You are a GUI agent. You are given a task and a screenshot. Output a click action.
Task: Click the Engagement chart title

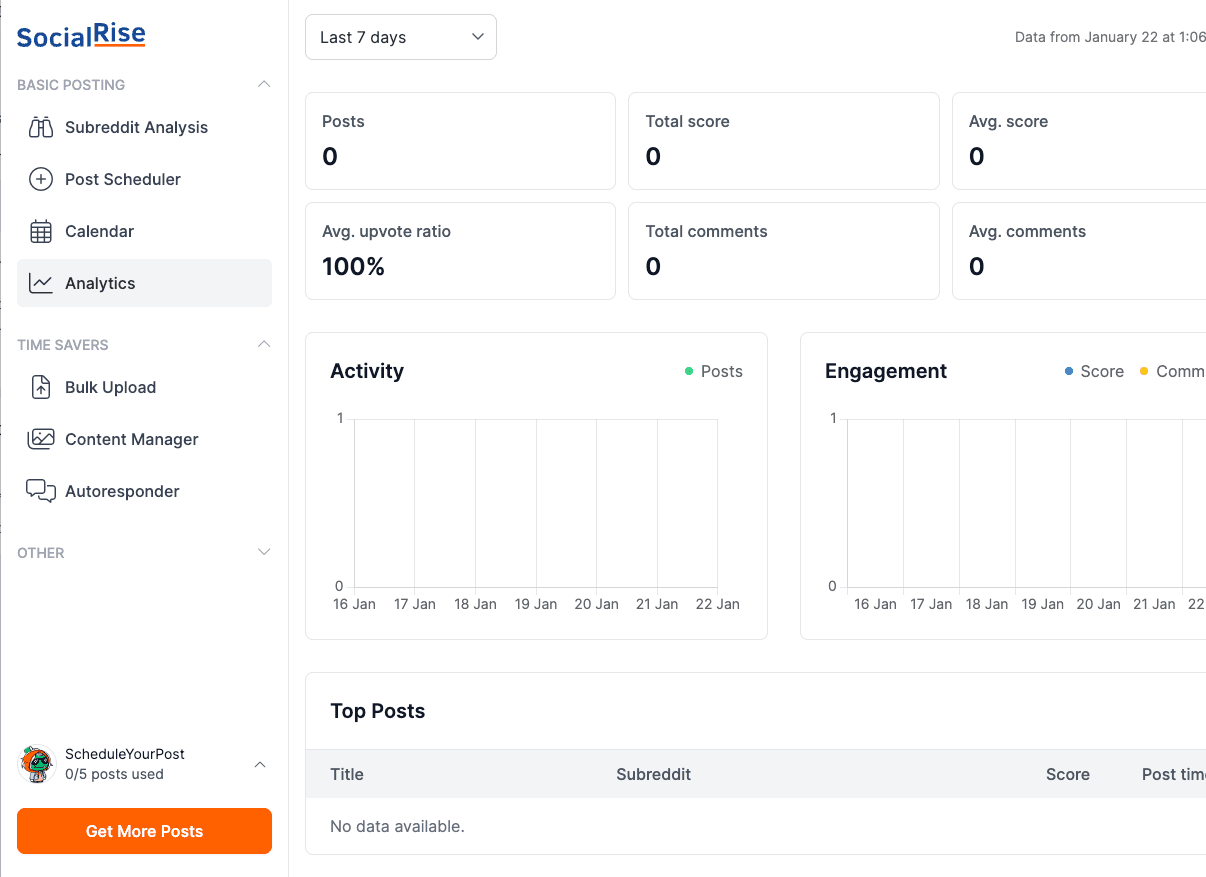click(x=886, y=371)
